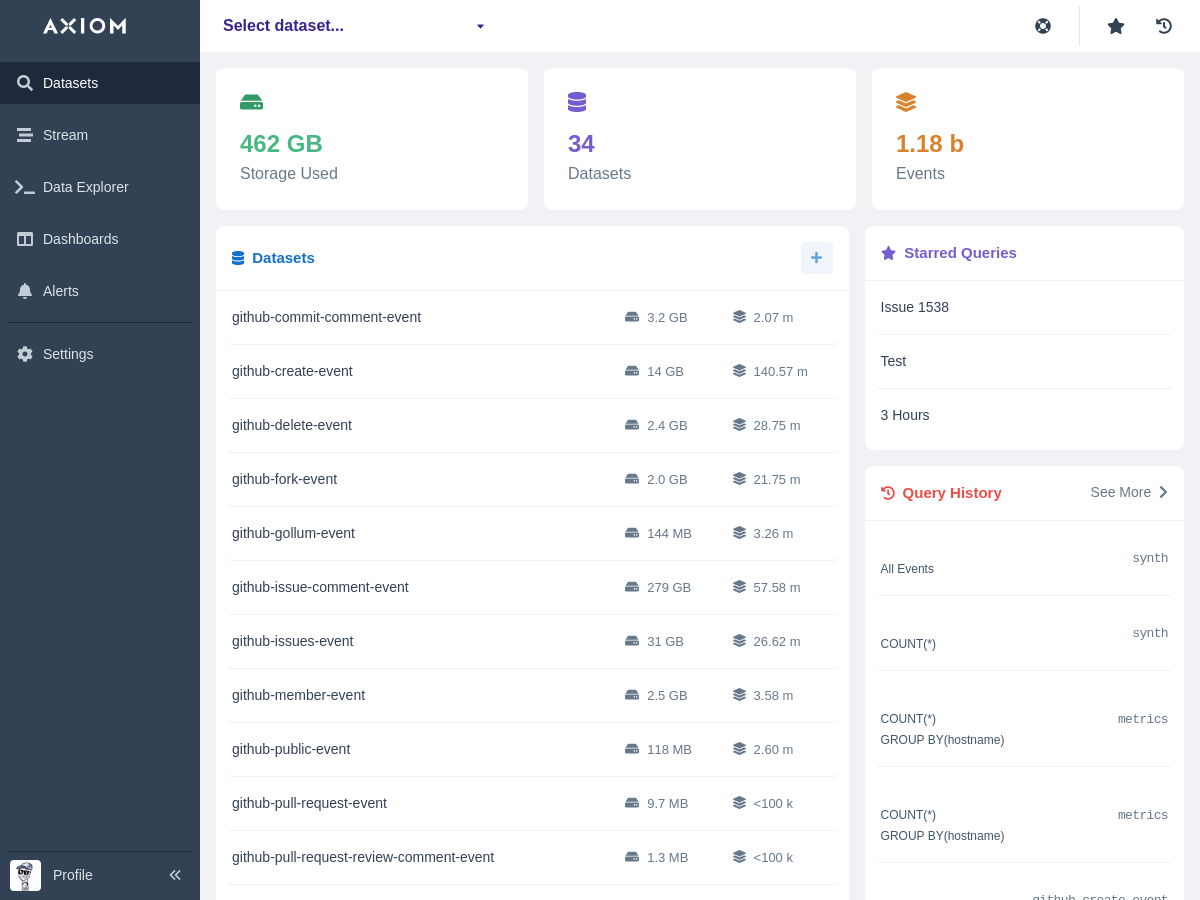Open Data Explorer from the sidebar
Viewport: 1200px width, 900px height.
pyautogui.click(x=85, y=187)
